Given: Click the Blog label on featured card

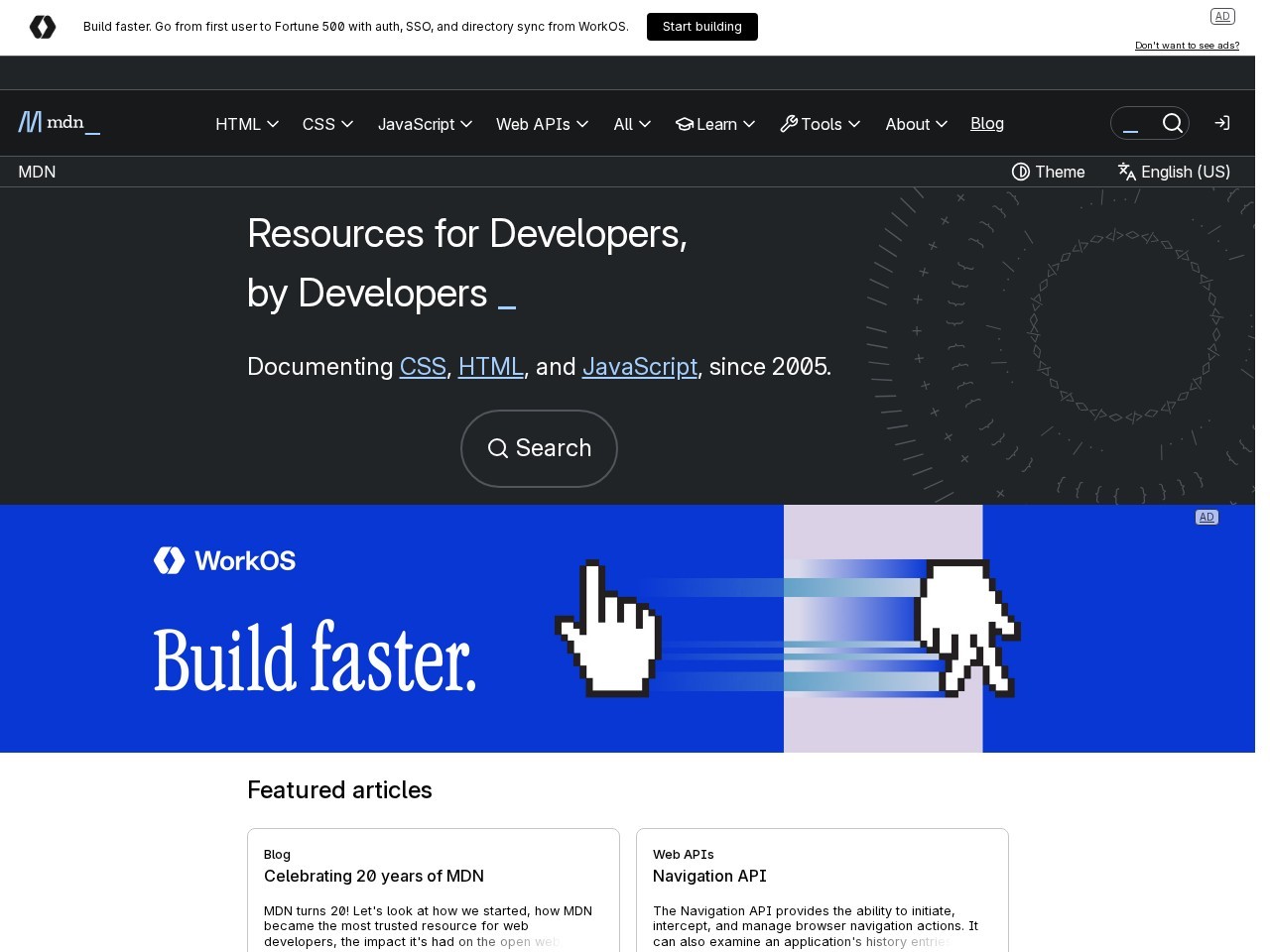Looking at the screenshot, I should [277, 854].
